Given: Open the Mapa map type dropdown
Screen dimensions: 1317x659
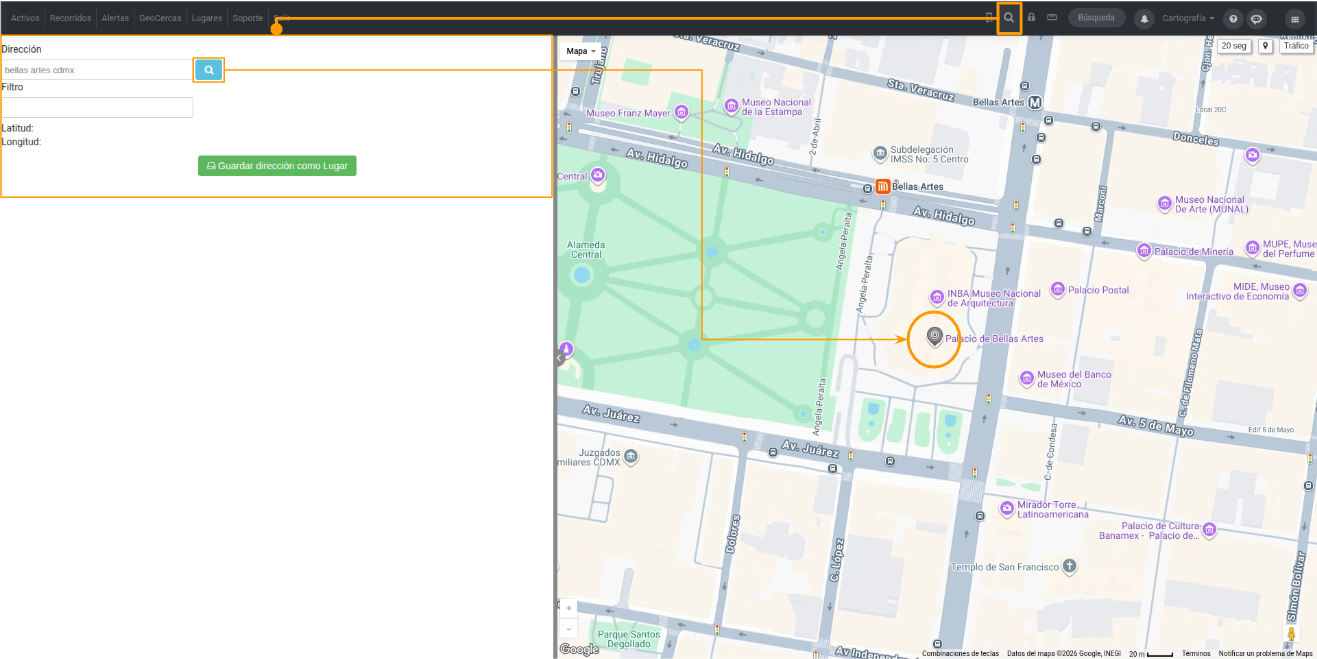Looking at the screenshot, I should [x=581, y=51].
